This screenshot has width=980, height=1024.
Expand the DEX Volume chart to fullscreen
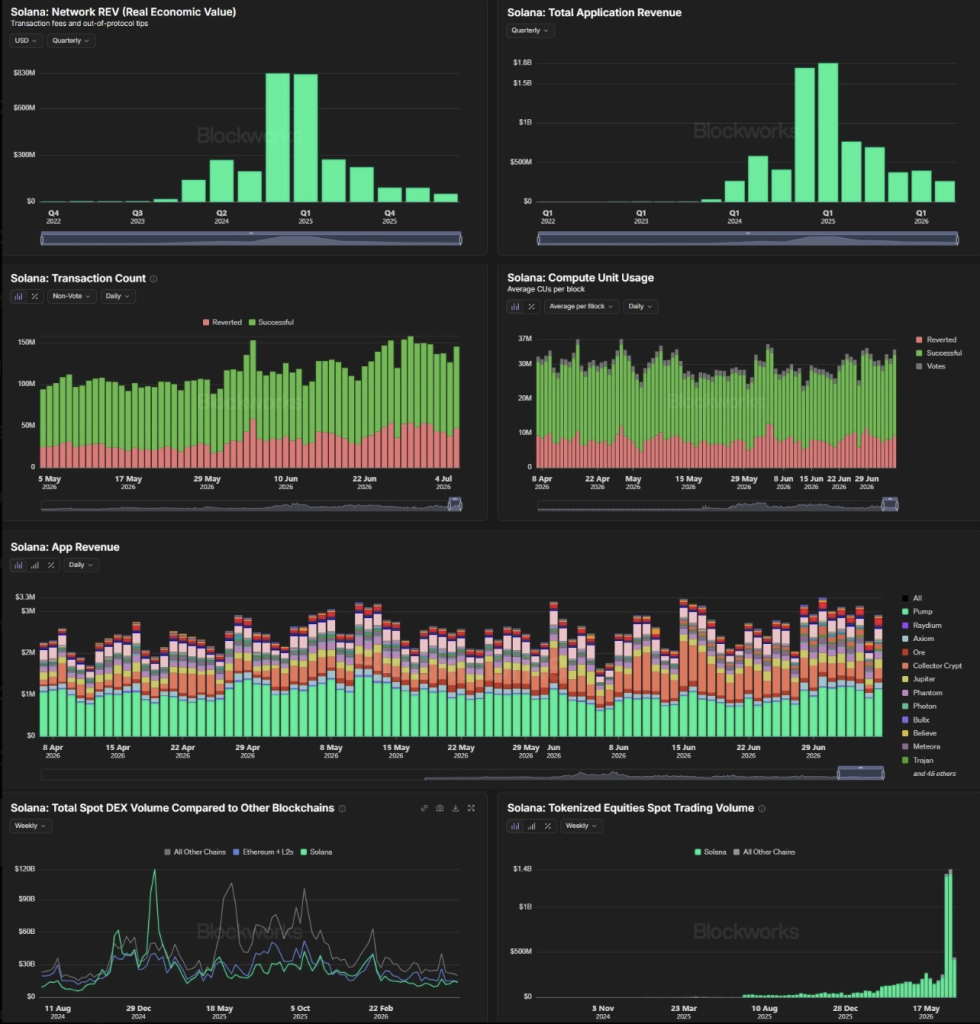(x=471, y=808)
